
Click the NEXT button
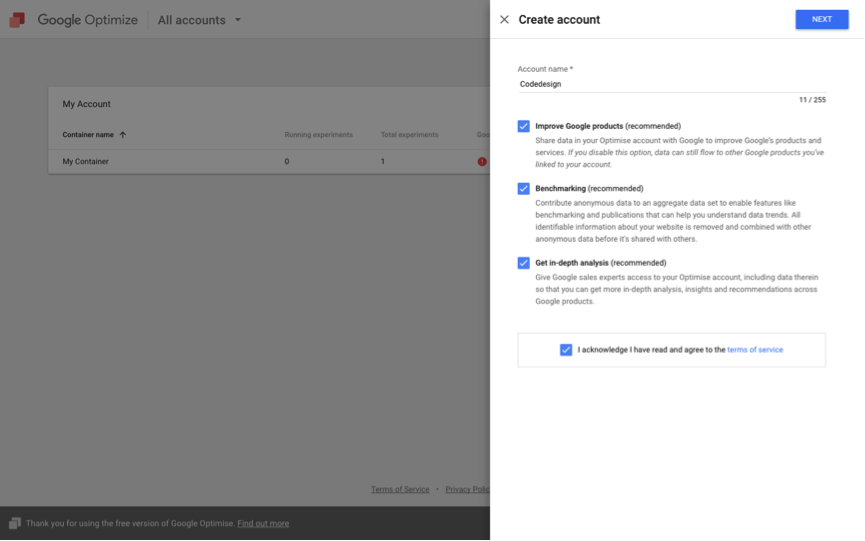821,19
